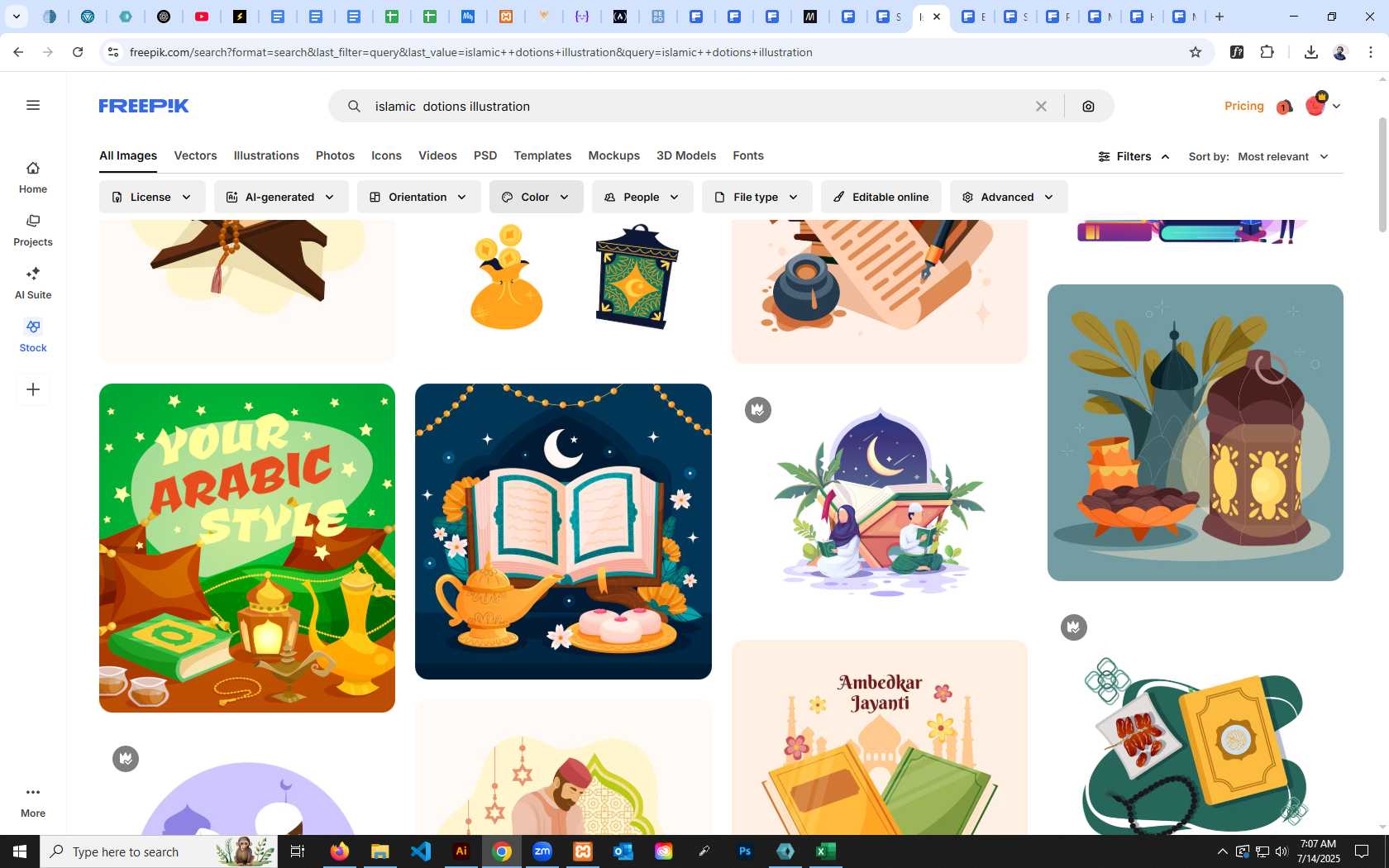Viewport: 1389px width, 868px height.
Task: Switch to the Photos tab
Action: tap(335, 155)
